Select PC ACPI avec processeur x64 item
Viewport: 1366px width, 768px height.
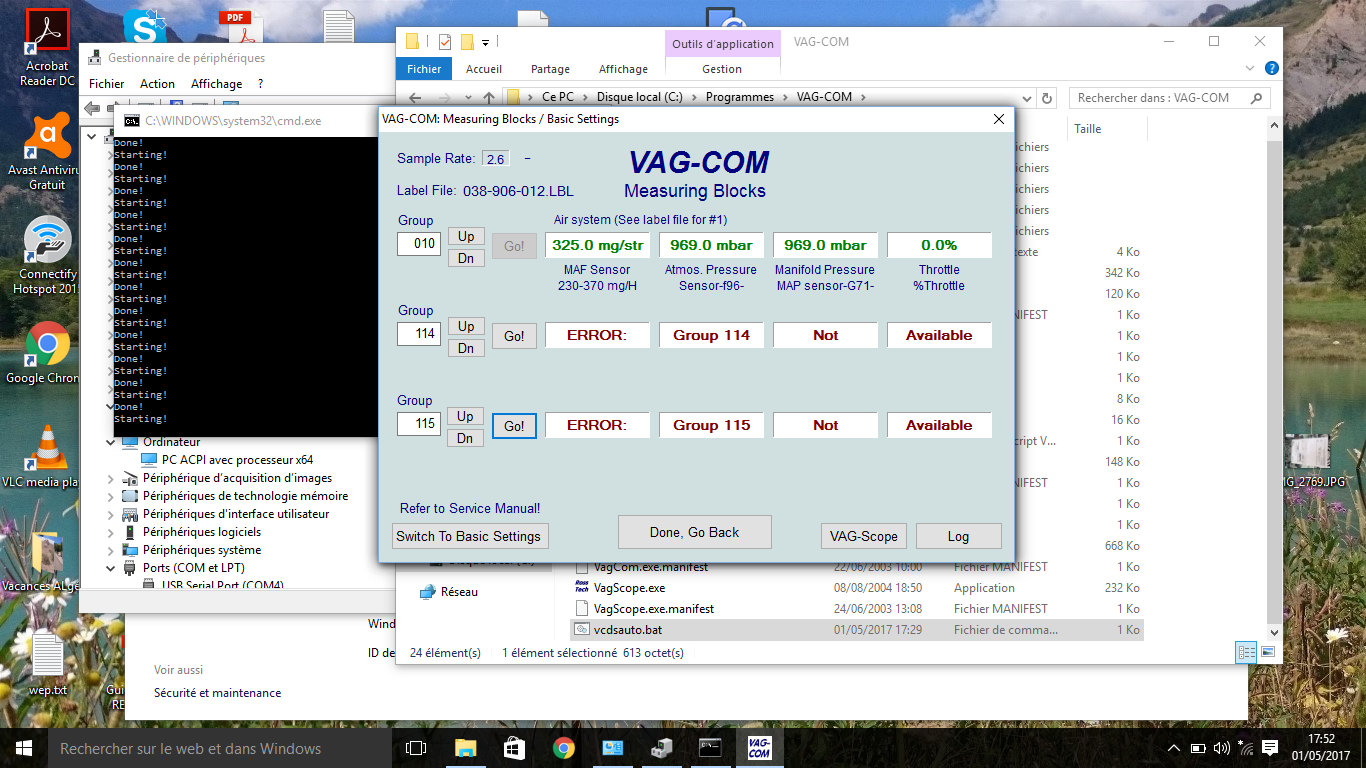point(237,460)
